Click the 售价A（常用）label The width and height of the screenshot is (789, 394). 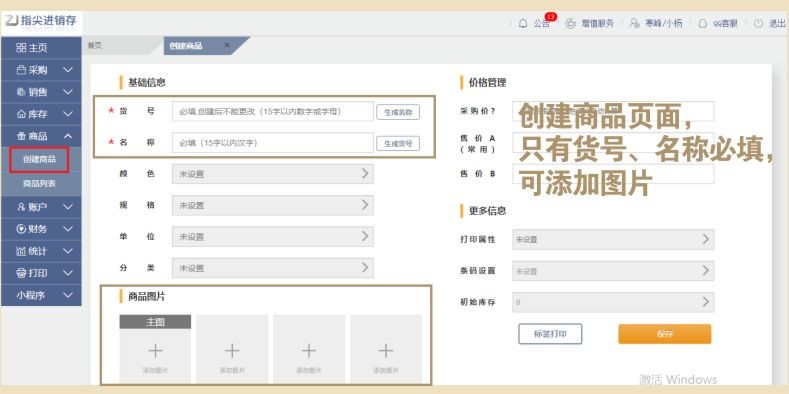(478, 143)
